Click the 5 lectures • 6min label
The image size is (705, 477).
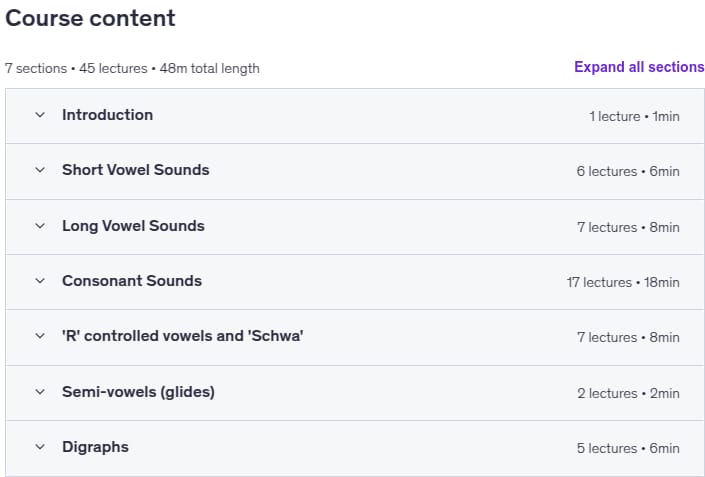coord(628,448)
